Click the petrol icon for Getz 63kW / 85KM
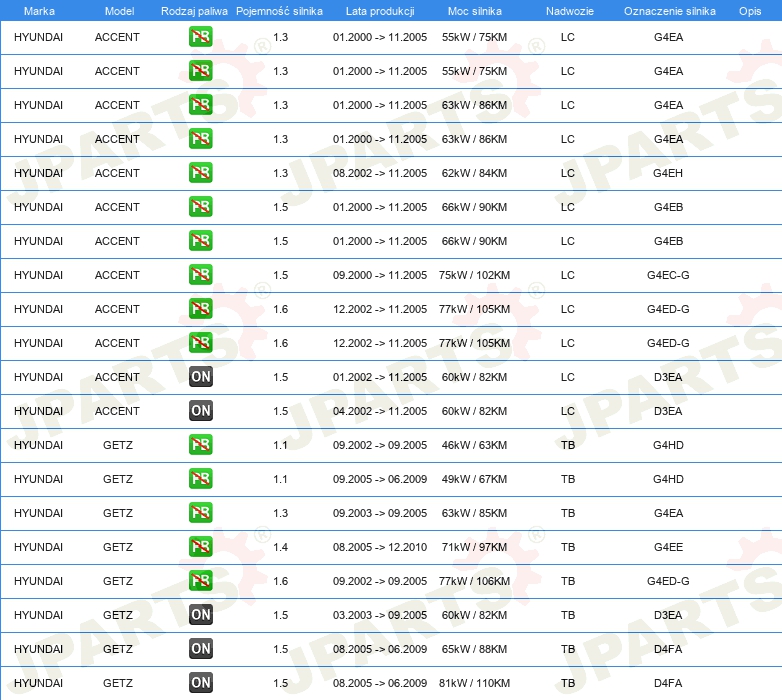This screenshot has height=700, width=782. pyautogui.click(x=200, y=512)
